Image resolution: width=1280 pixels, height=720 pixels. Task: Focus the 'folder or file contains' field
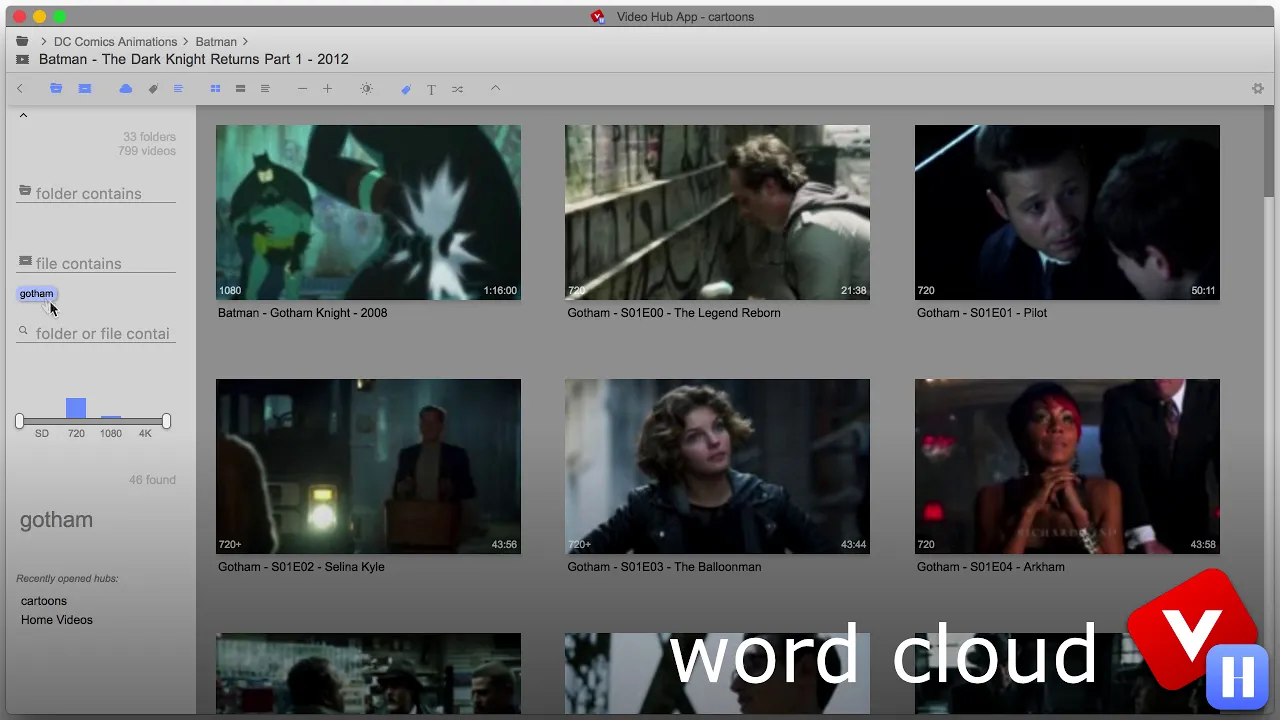(x=96, y=333)
